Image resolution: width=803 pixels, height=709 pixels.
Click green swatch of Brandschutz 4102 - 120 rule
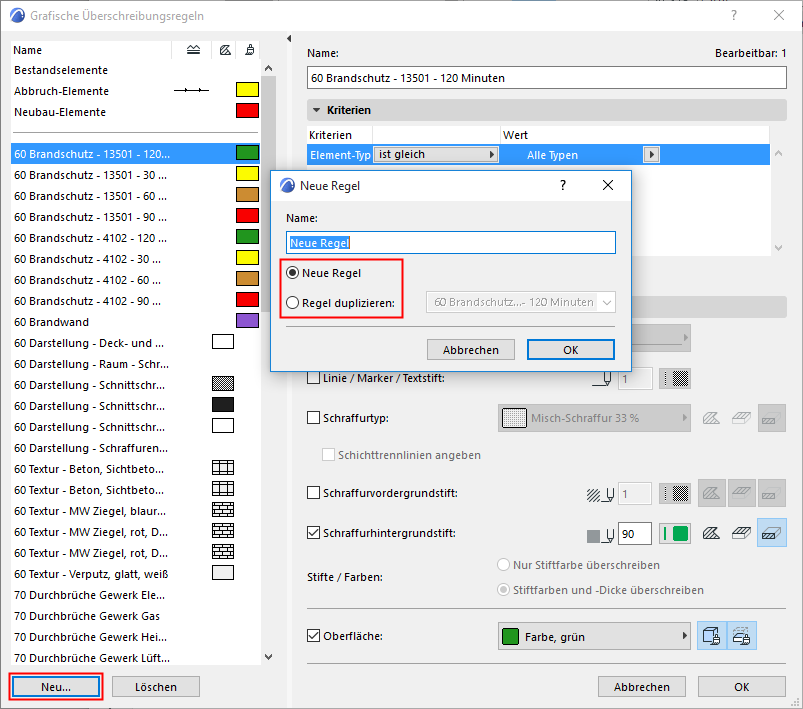click(247, 237)
